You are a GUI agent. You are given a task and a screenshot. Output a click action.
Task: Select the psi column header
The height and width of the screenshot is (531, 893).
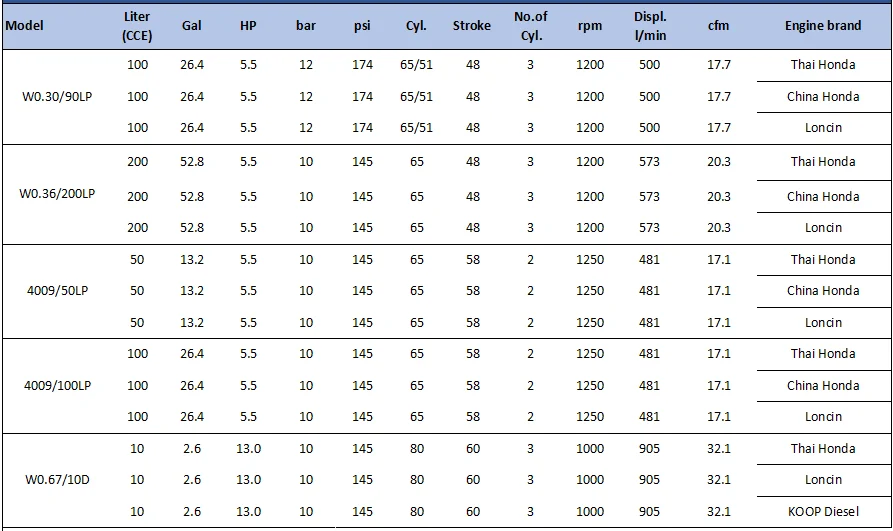point(362,26)
